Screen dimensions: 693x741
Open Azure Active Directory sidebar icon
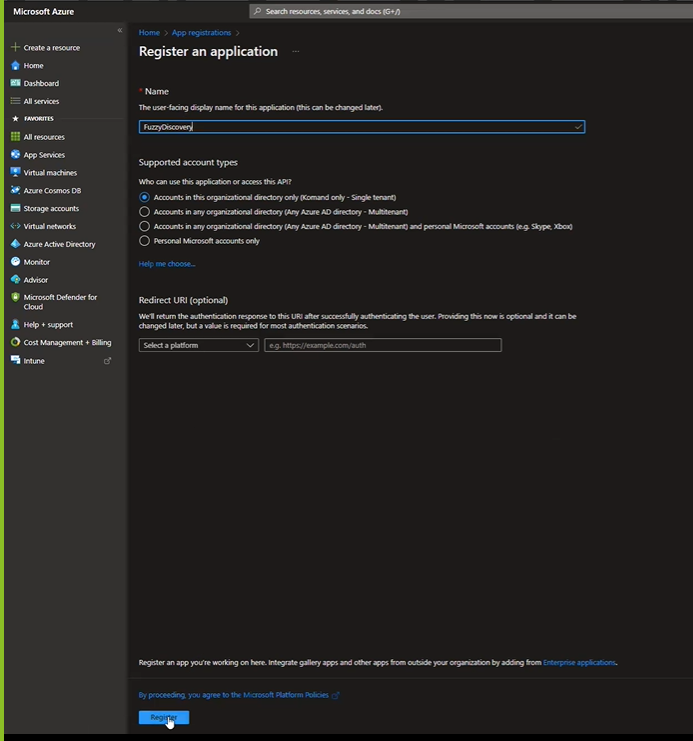click(15, 244)
